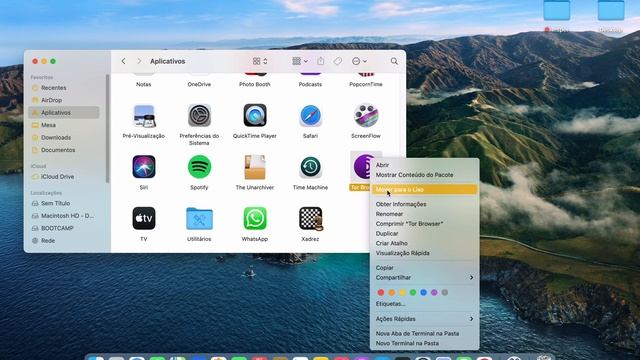Select the QuickTime Player icon

click(255, 116)
